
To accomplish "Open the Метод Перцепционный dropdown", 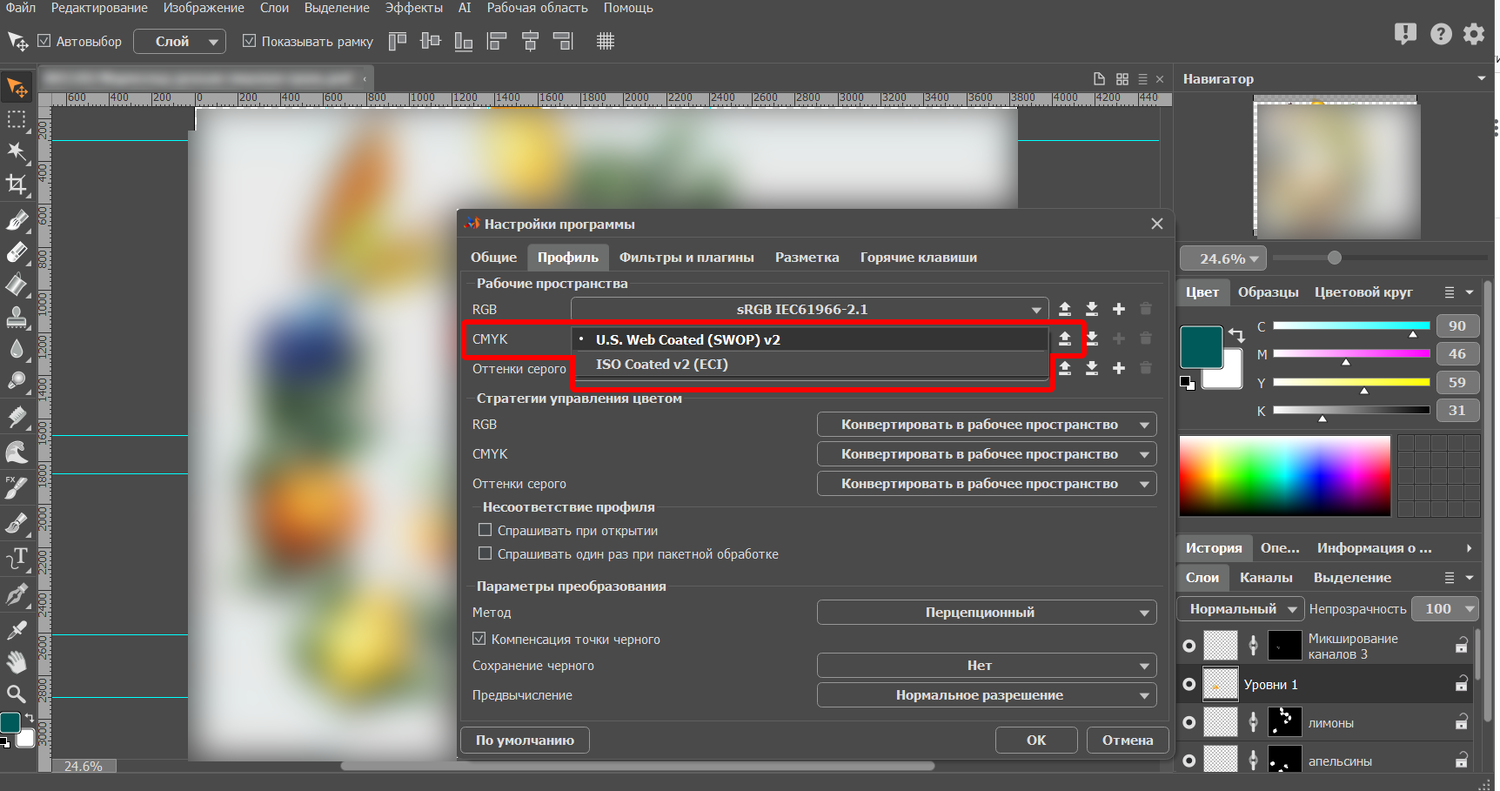I will [986, 612].
